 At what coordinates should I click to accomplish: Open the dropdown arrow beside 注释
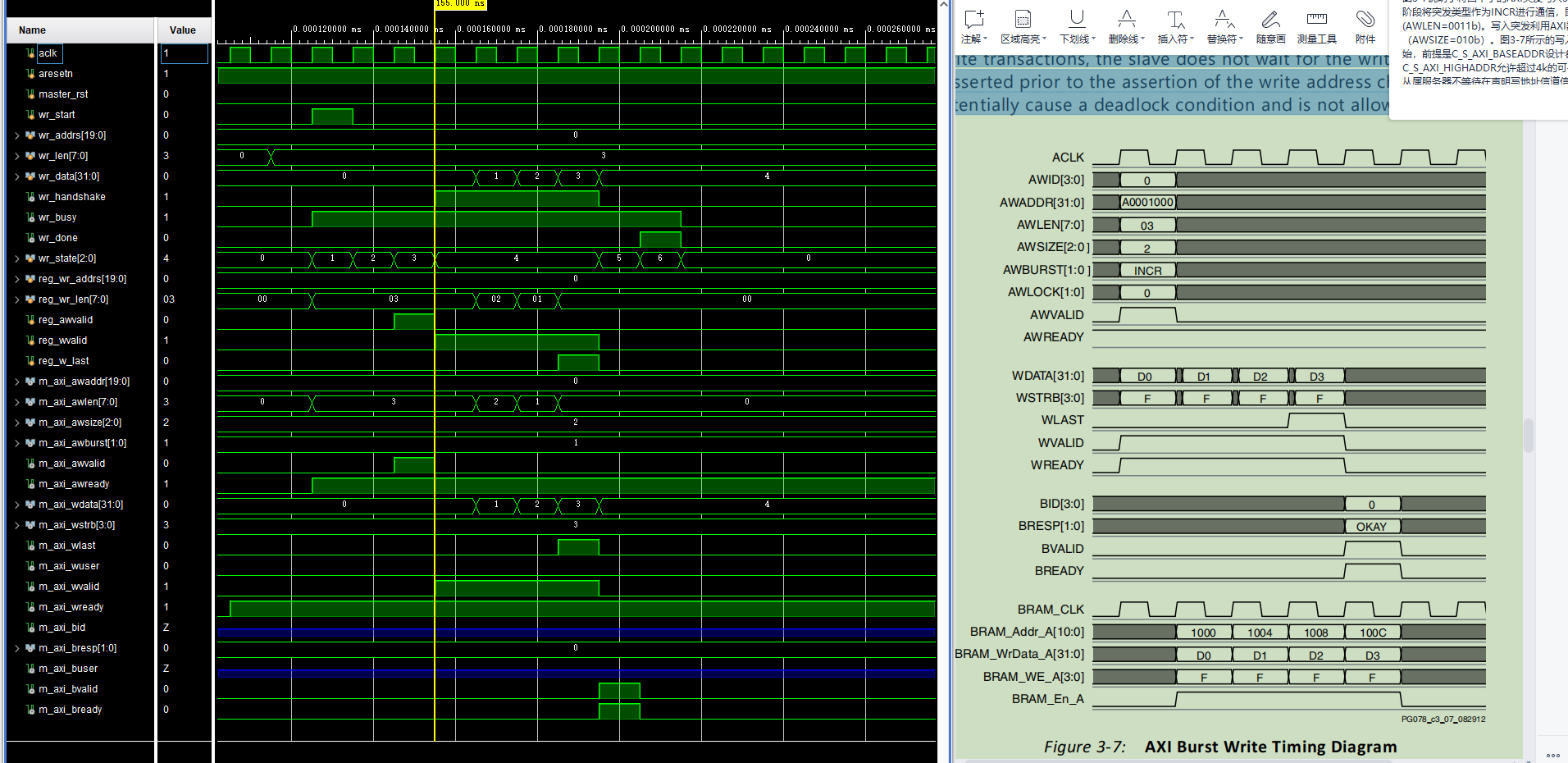984,38
